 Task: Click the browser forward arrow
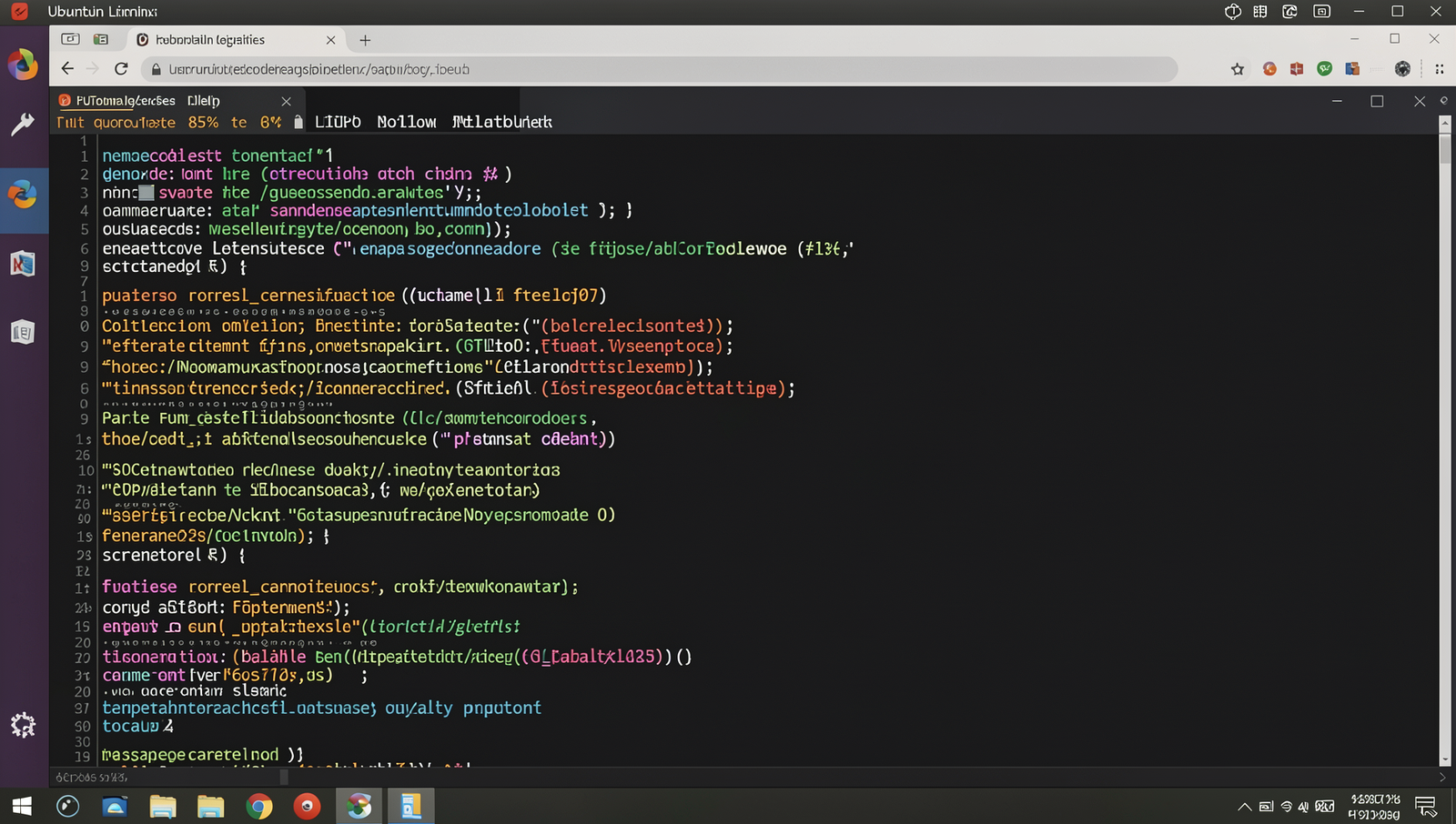click(93, 69)
